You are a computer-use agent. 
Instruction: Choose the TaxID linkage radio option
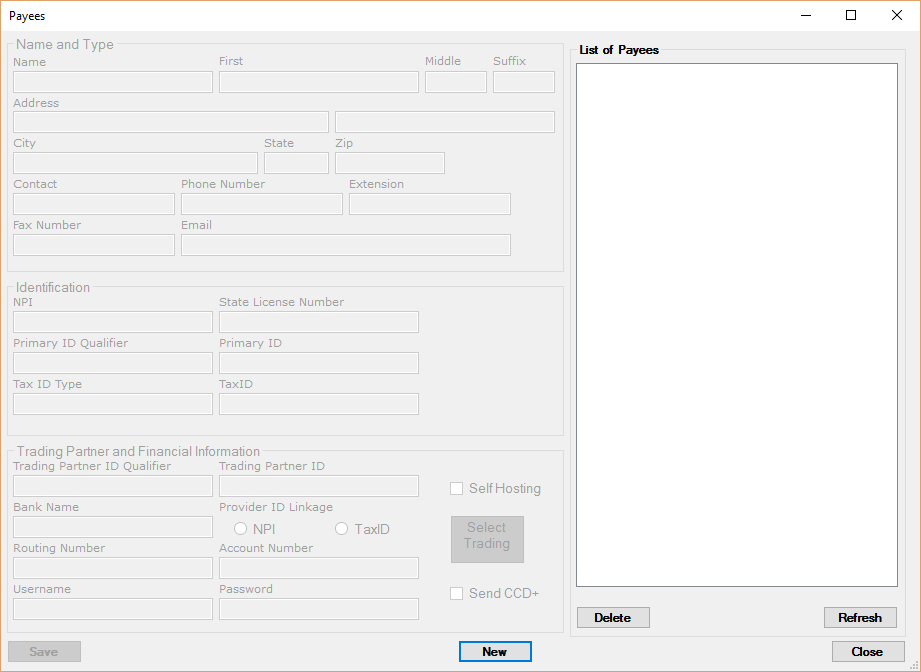pyautogui.click(x=342, y=529)
